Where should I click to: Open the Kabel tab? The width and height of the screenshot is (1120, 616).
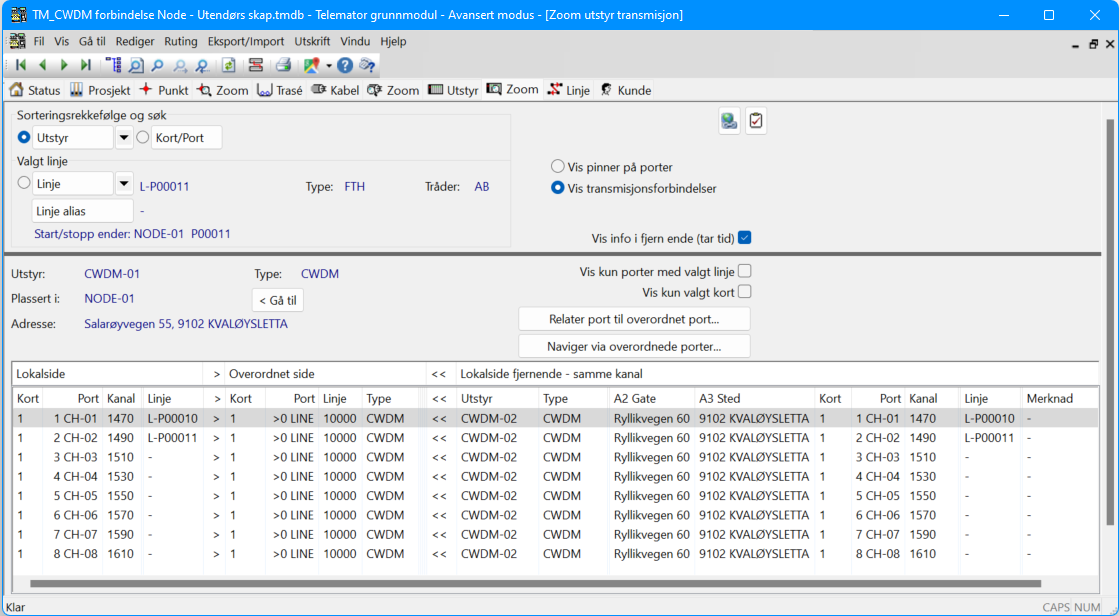click(x=335, y=90)
